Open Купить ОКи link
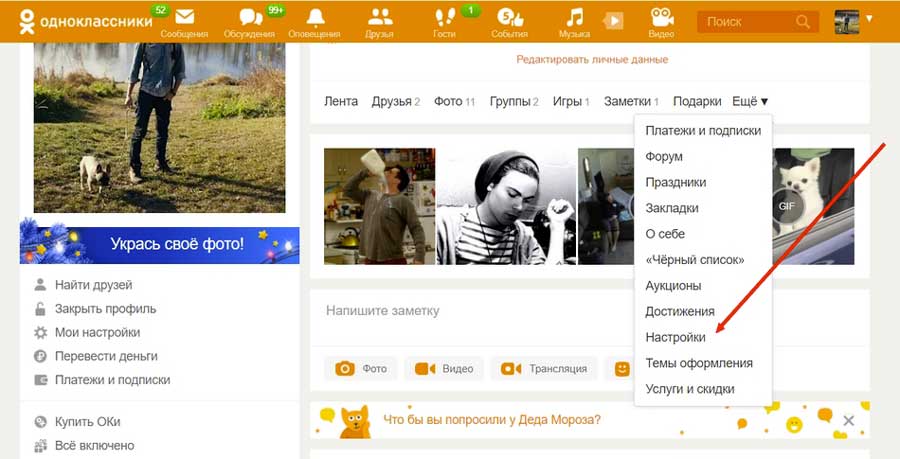Image resolution: width=900 pixels, height=459 pixels. [x=88, y=422]
